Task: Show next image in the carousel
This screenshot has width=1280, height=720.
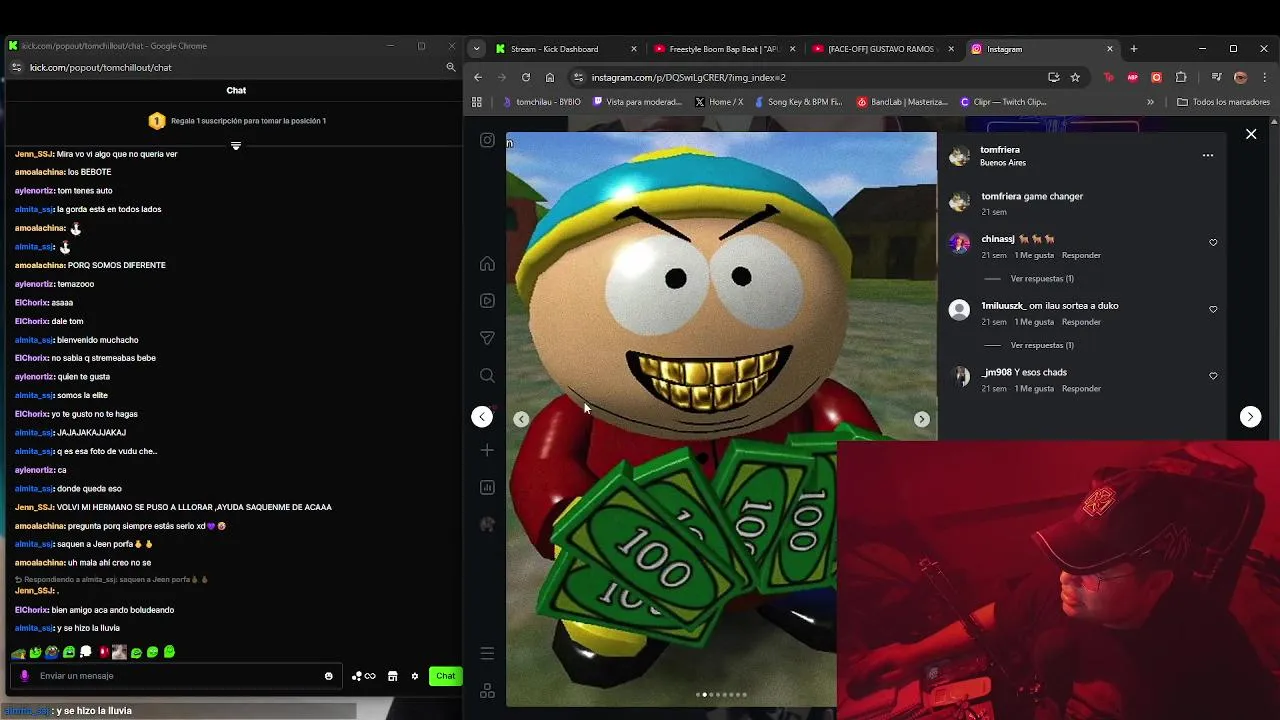Action: click(x=922, y=420)
